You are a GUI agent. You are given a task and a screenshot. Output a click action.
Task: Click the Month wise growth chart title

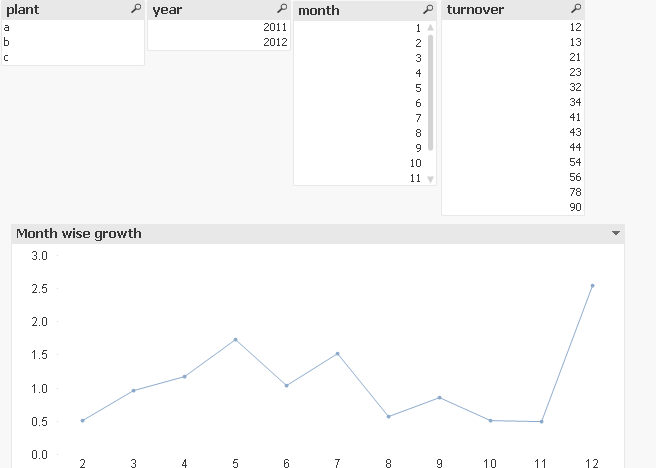79,233
